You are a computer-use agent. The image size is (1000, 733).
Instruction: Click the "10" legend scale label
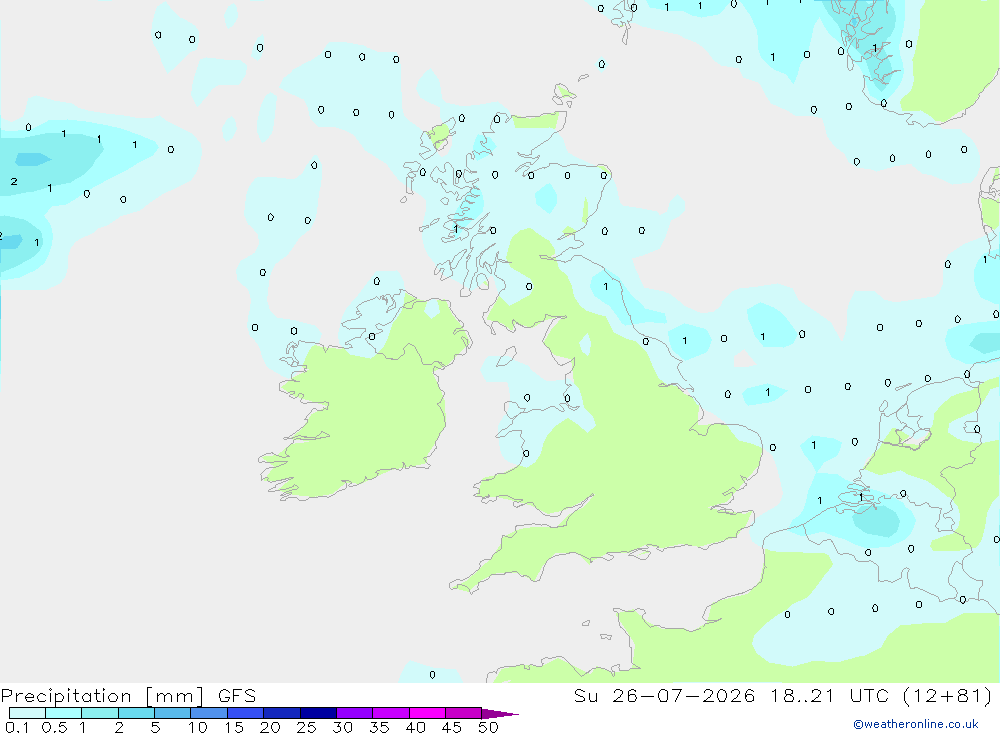click(197, 727)
